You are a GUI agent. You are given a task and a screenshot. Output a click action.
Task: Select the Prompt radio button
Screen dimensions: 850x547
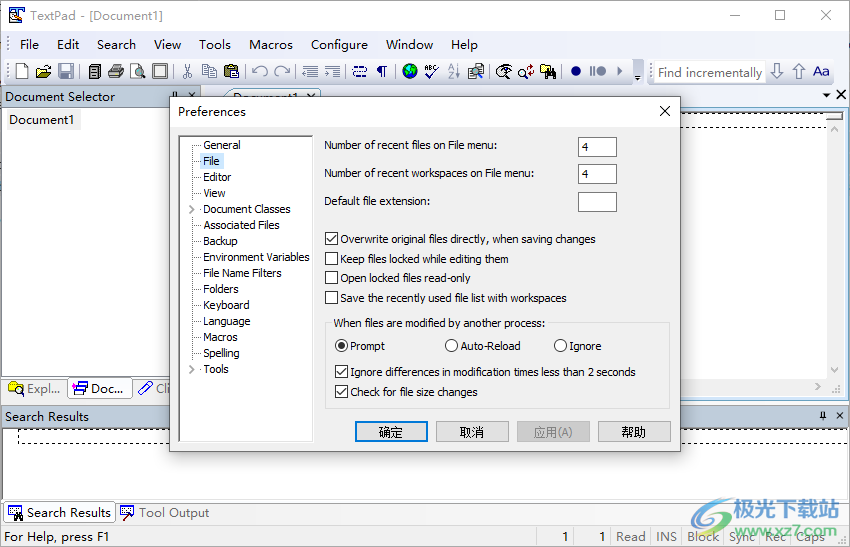coord(341,345)
